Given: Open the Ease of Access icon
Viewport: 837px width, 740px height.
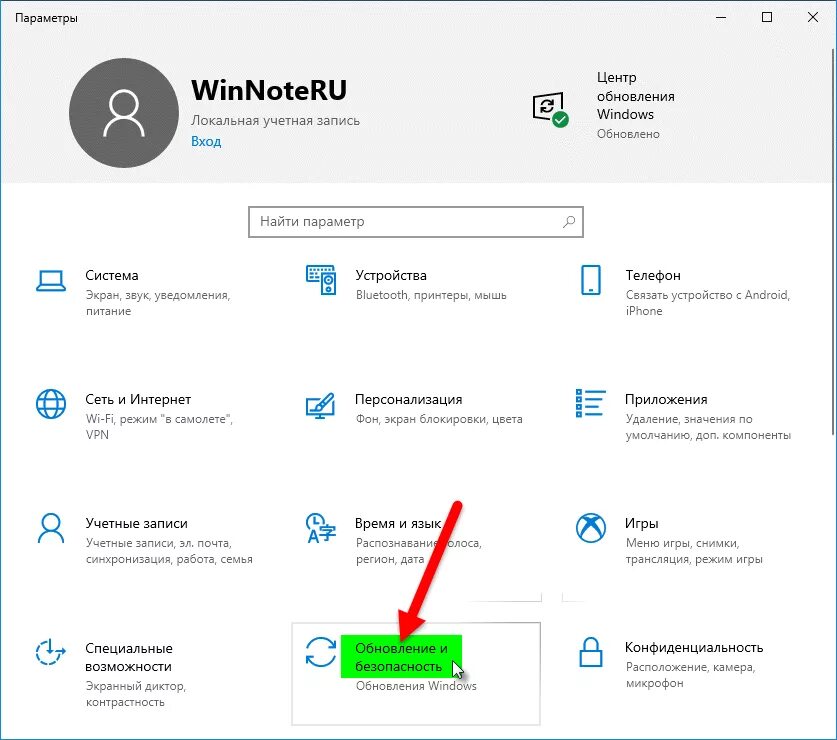Looking at the screenshot, I should pyautogui.click(x=50, y=652).
